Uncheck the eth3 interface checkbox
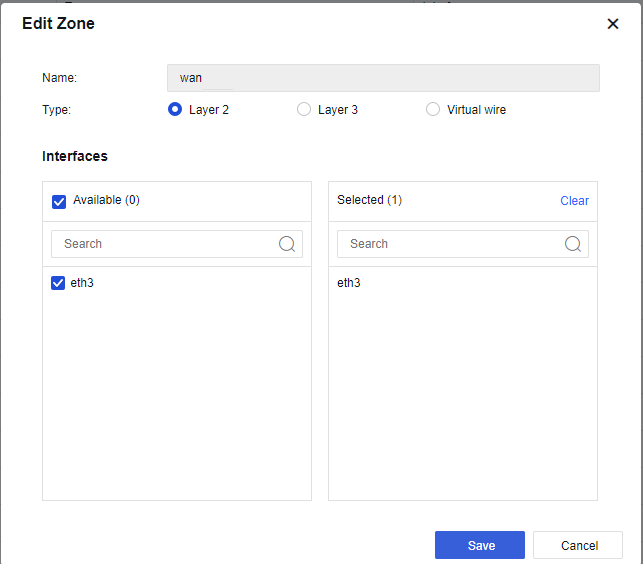The image size is (643, 566). (x=58, y=284)
